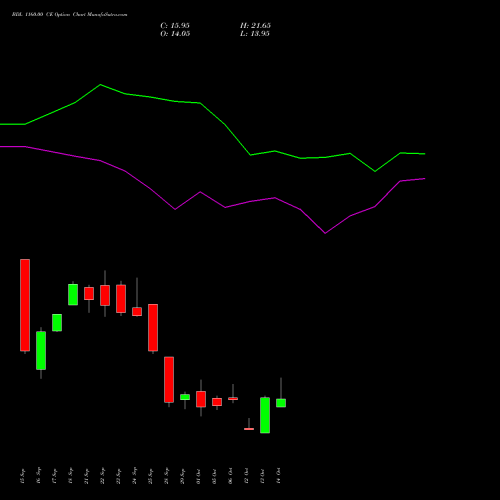Click the high value H: 21.65
This screenshot has height=500, width=500.
(255, 26)
